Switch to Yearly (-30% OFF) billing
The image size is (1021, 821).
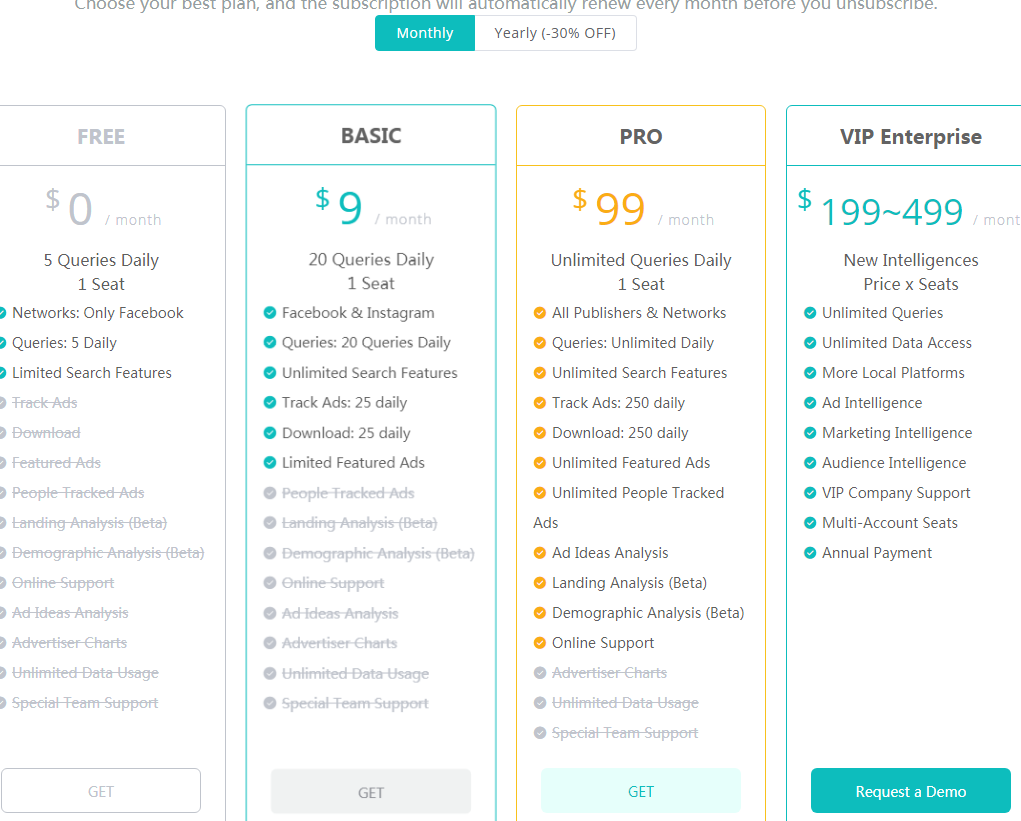(554, 33)
